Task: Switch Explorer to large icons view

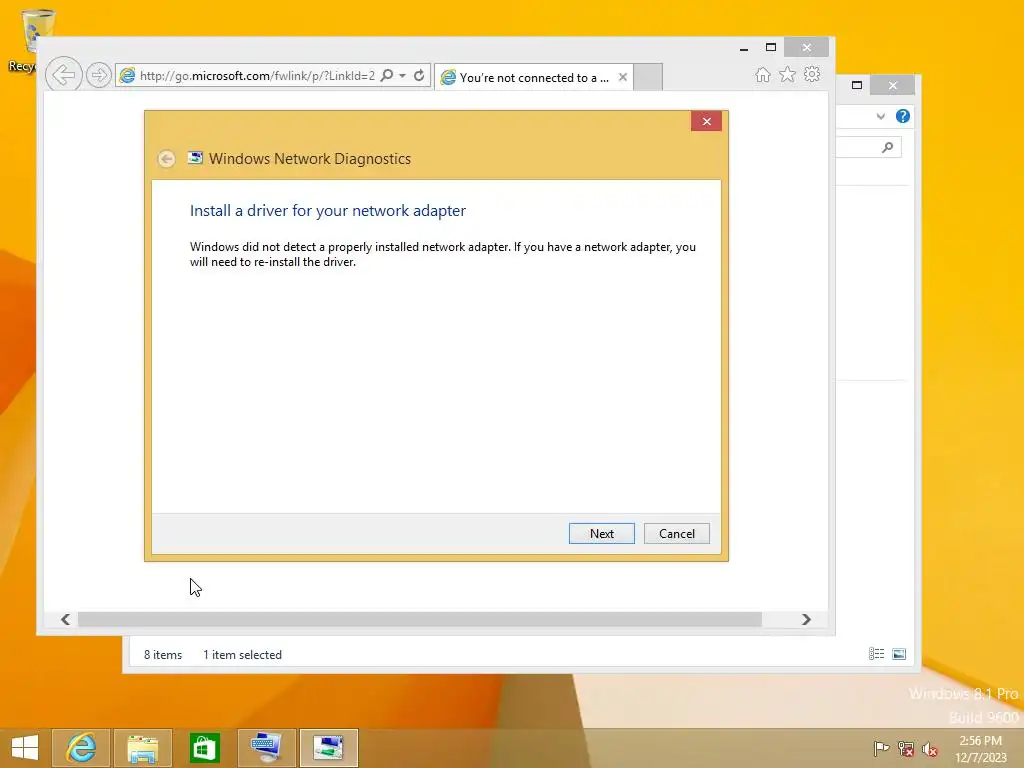Action: coord(899,654)
